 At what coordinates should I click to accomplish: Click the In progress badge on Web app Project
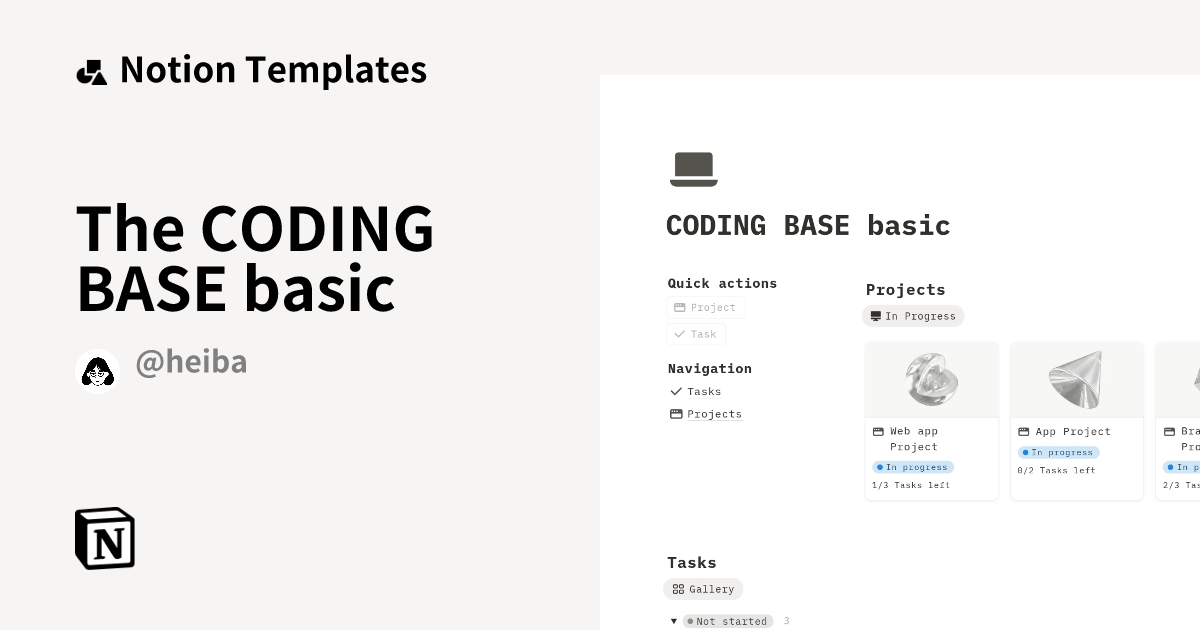coord(913,467)
